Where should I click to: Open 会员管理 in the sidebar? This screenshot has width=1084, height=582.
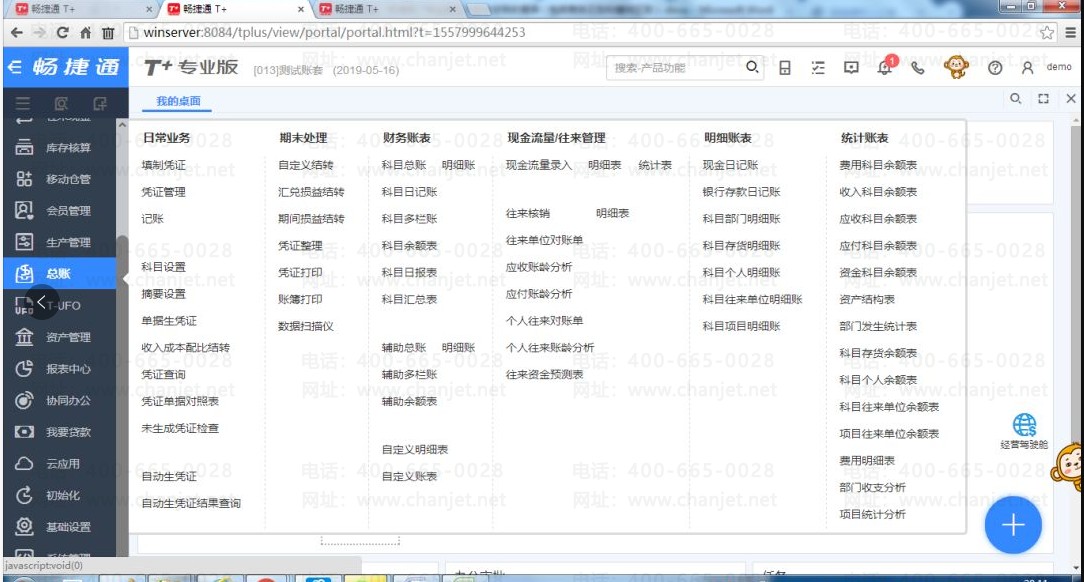[59, 211]
